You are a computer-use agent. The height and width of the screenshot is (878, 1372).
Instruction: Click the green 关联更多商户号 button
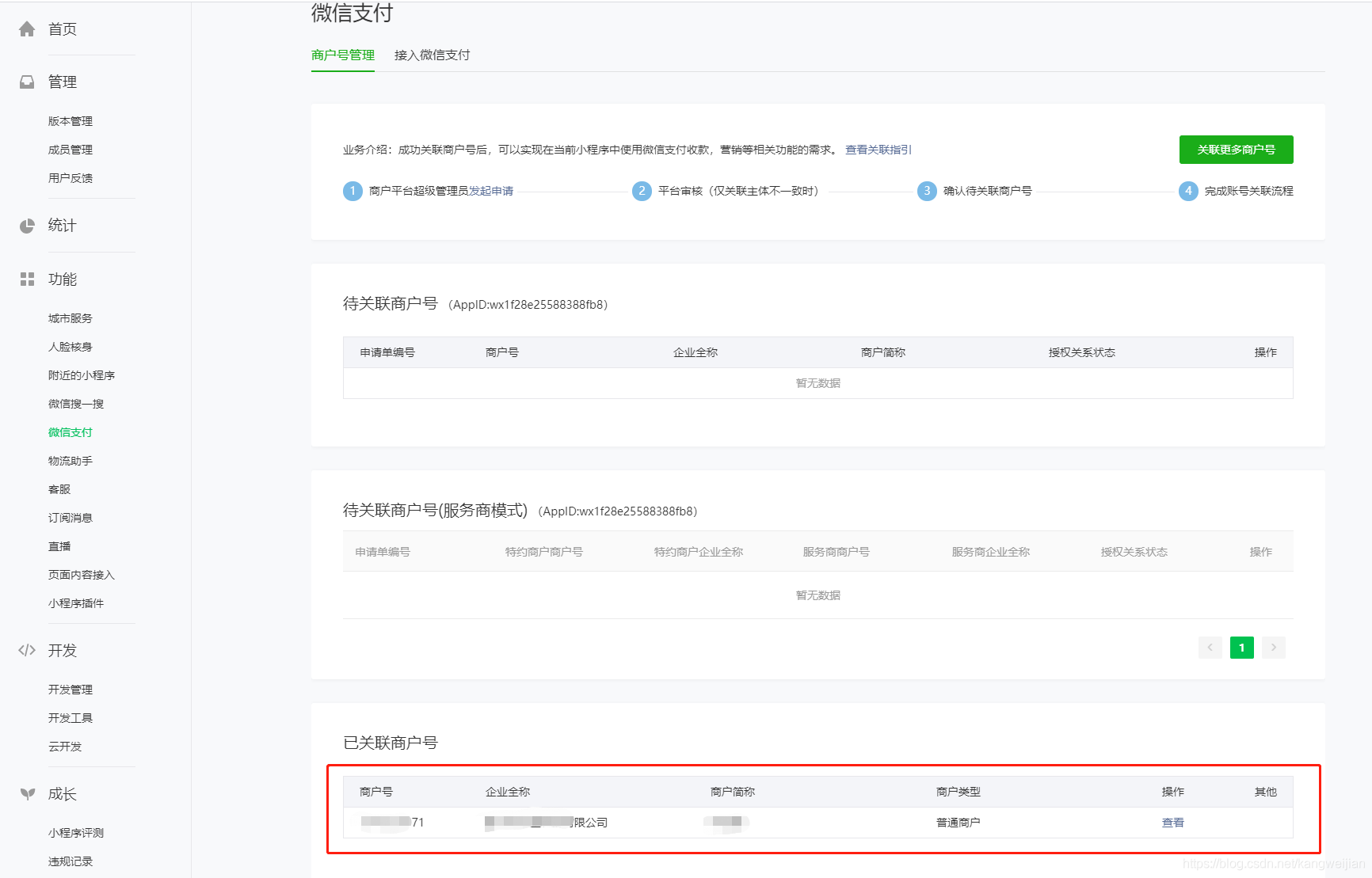(x=1236, y=150)
